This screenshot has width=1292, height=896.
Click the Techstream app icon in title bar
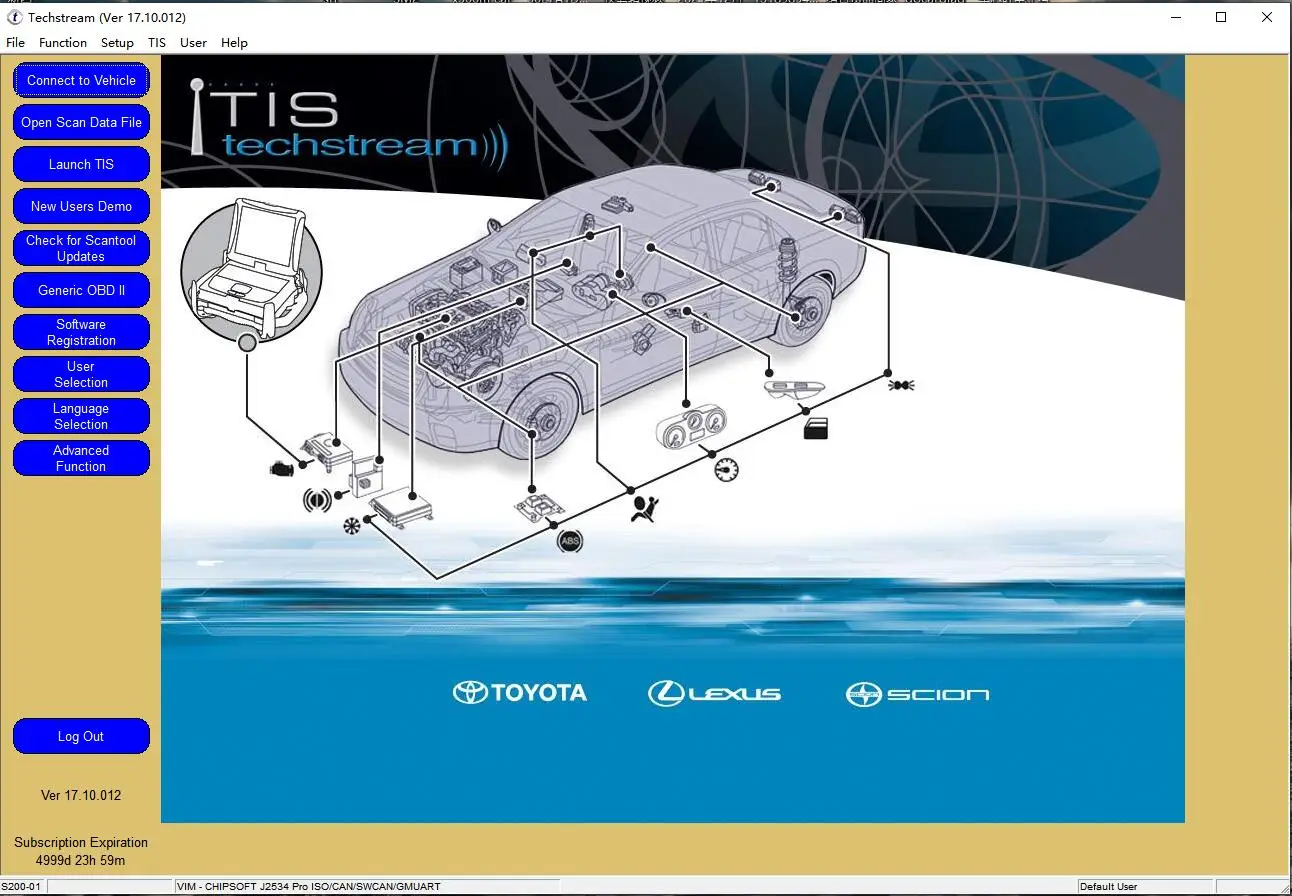coord(15,17)
